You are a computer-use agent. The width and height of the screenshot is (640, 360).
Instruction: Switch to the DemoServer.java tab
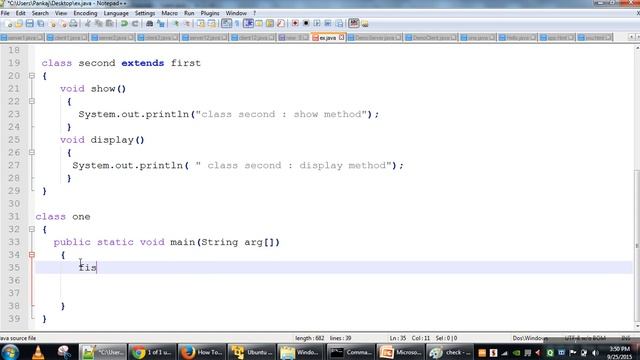point(374,38)
